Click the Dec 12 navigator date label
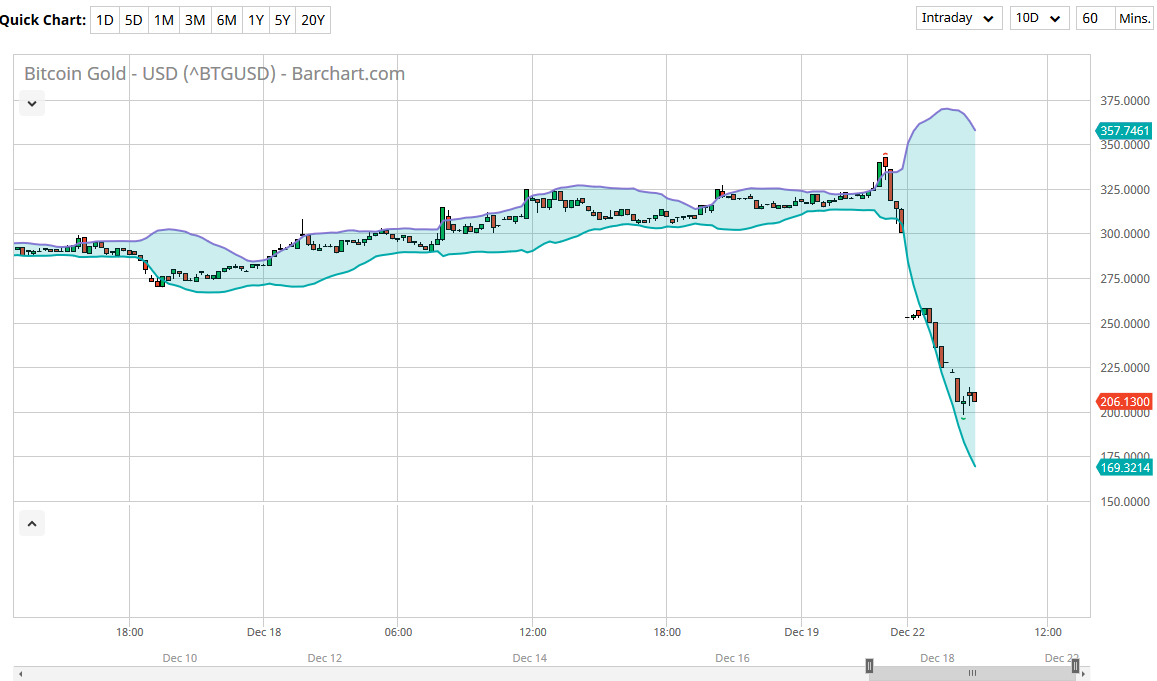 click(325, 658)
